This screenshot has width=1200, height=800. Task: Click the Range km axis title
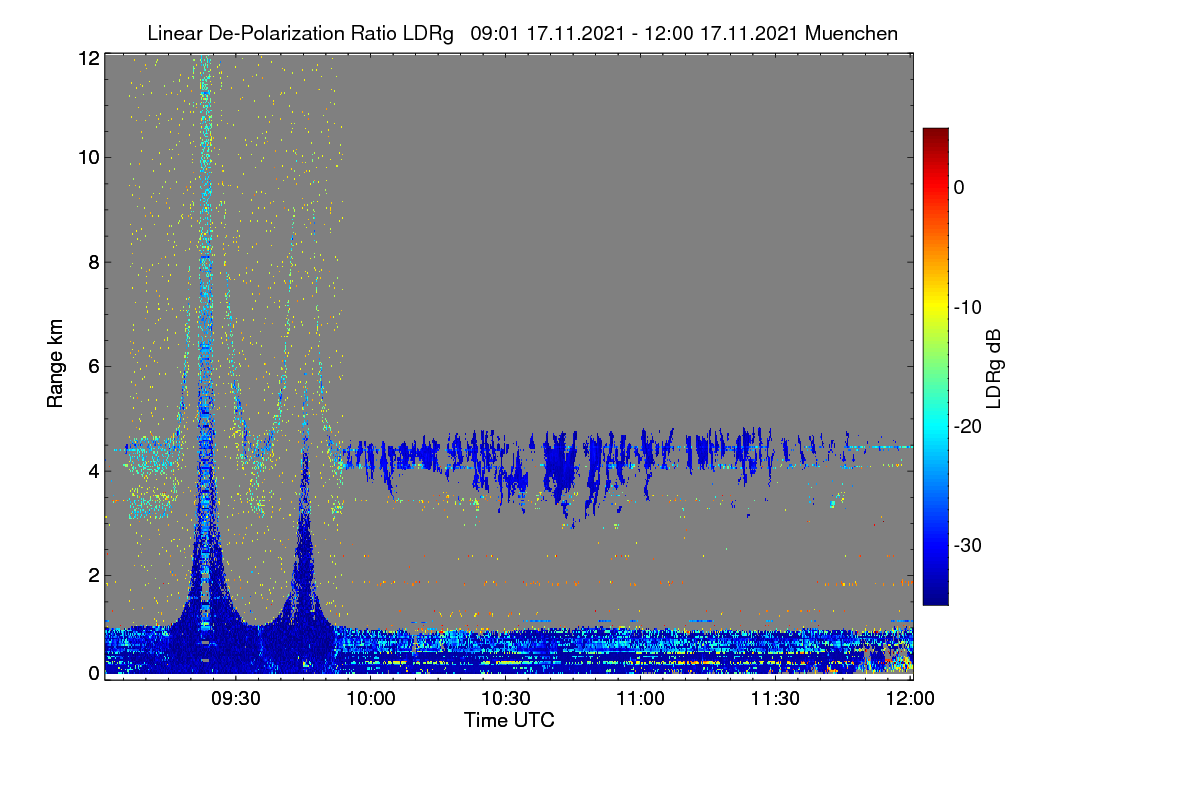[57, 363]
